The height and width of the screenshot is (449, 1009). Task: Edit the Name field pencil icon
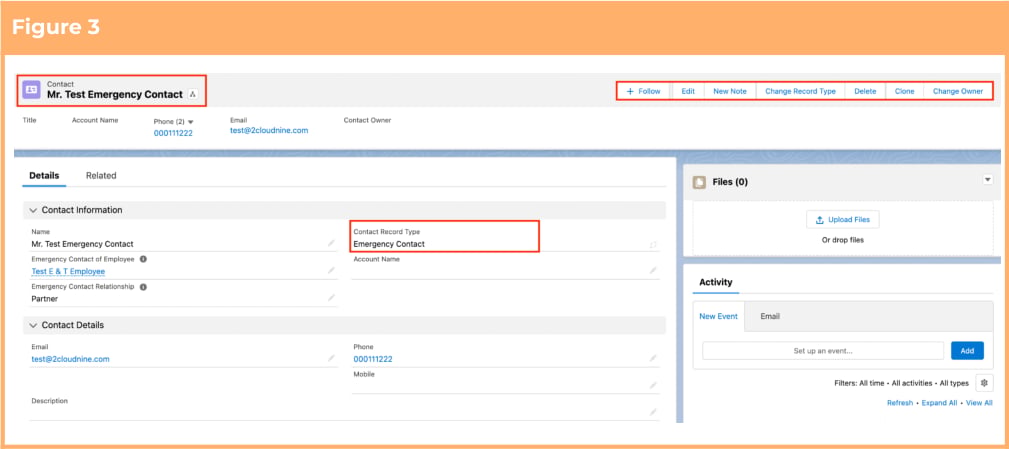(331, 243)
